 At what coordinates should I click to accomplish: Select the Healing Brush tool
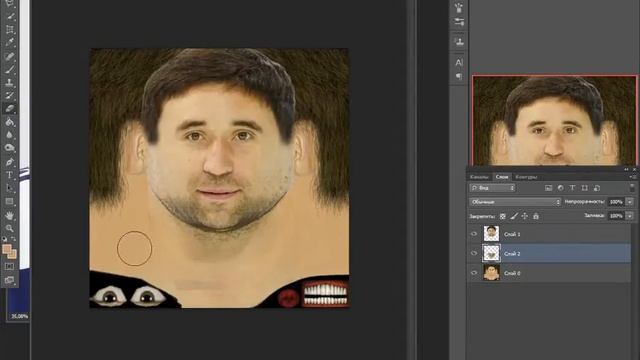10,56
